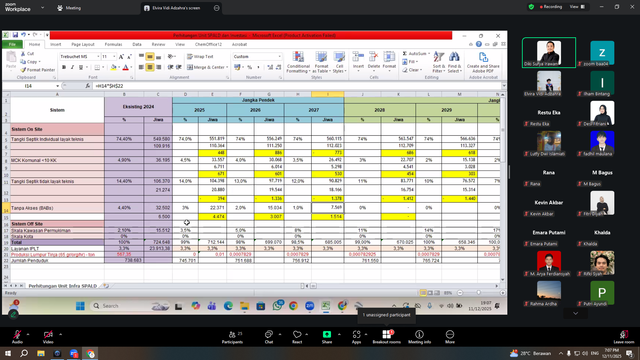Open the Chat panel
The image size is (640, 360).
(x=269, y=337)
